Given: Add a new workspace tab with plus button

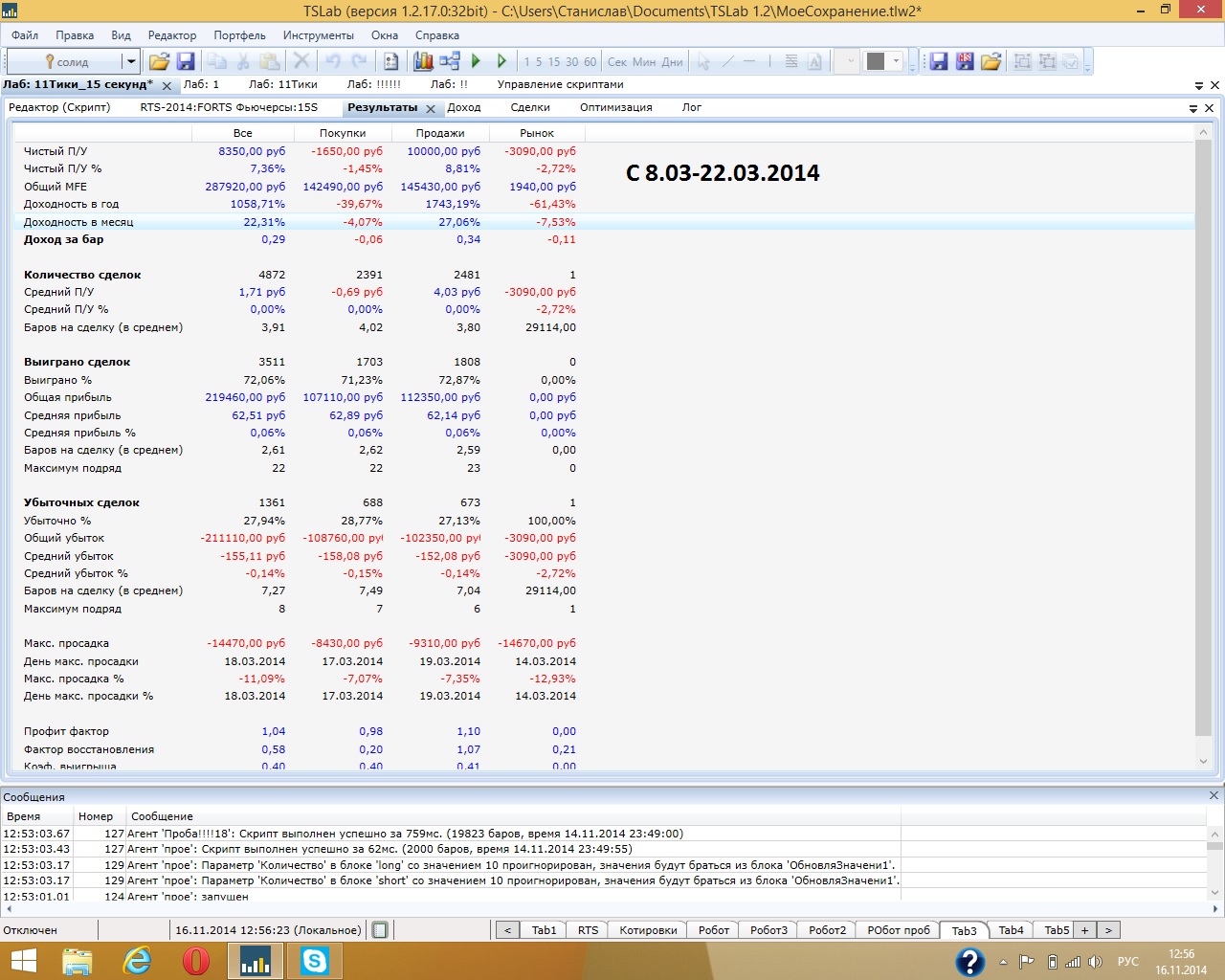Looking at the screenshot, I should tap(1084, 930).
